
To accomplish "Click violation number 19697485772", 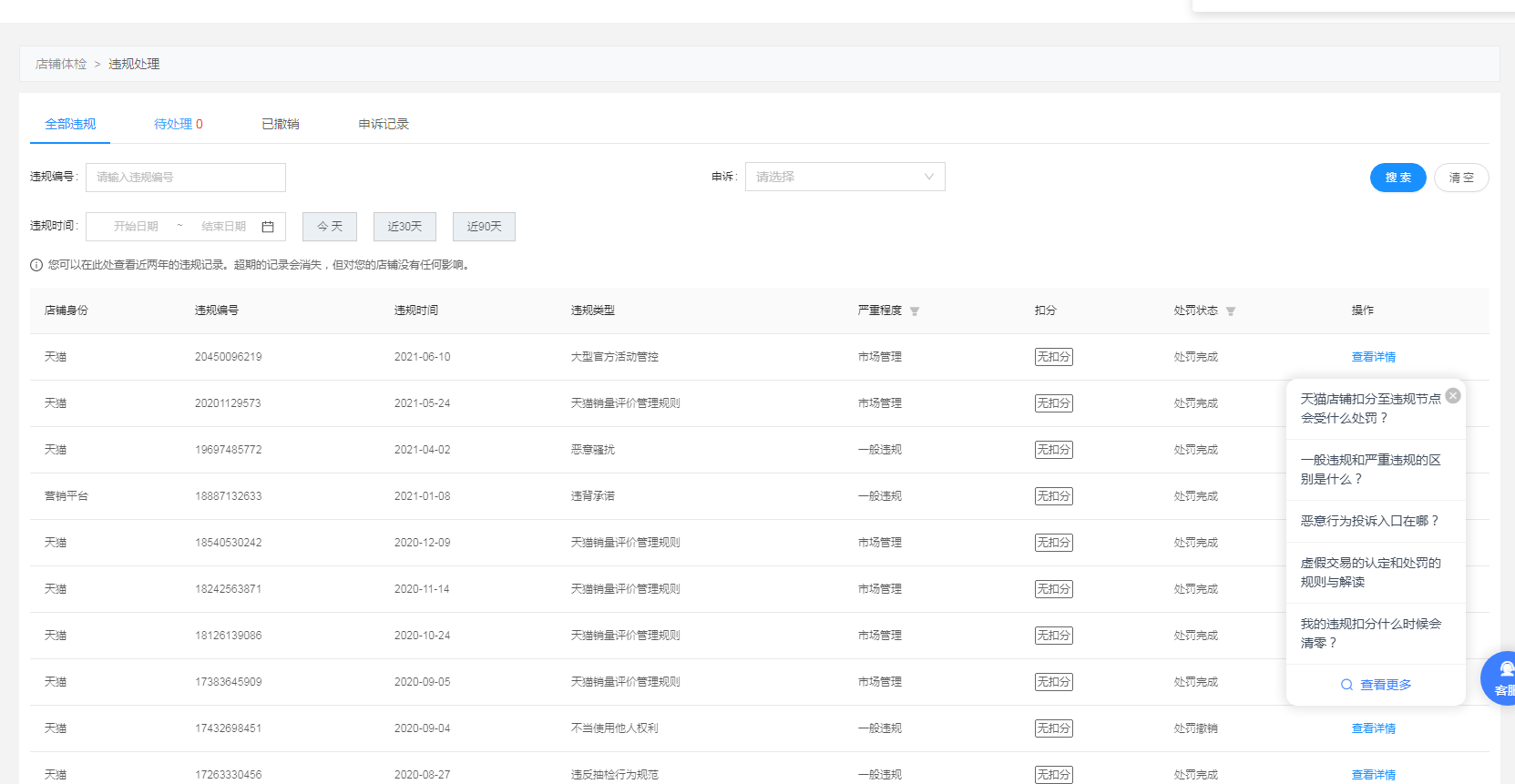I will pyautogui.click(x=228, y=450).
